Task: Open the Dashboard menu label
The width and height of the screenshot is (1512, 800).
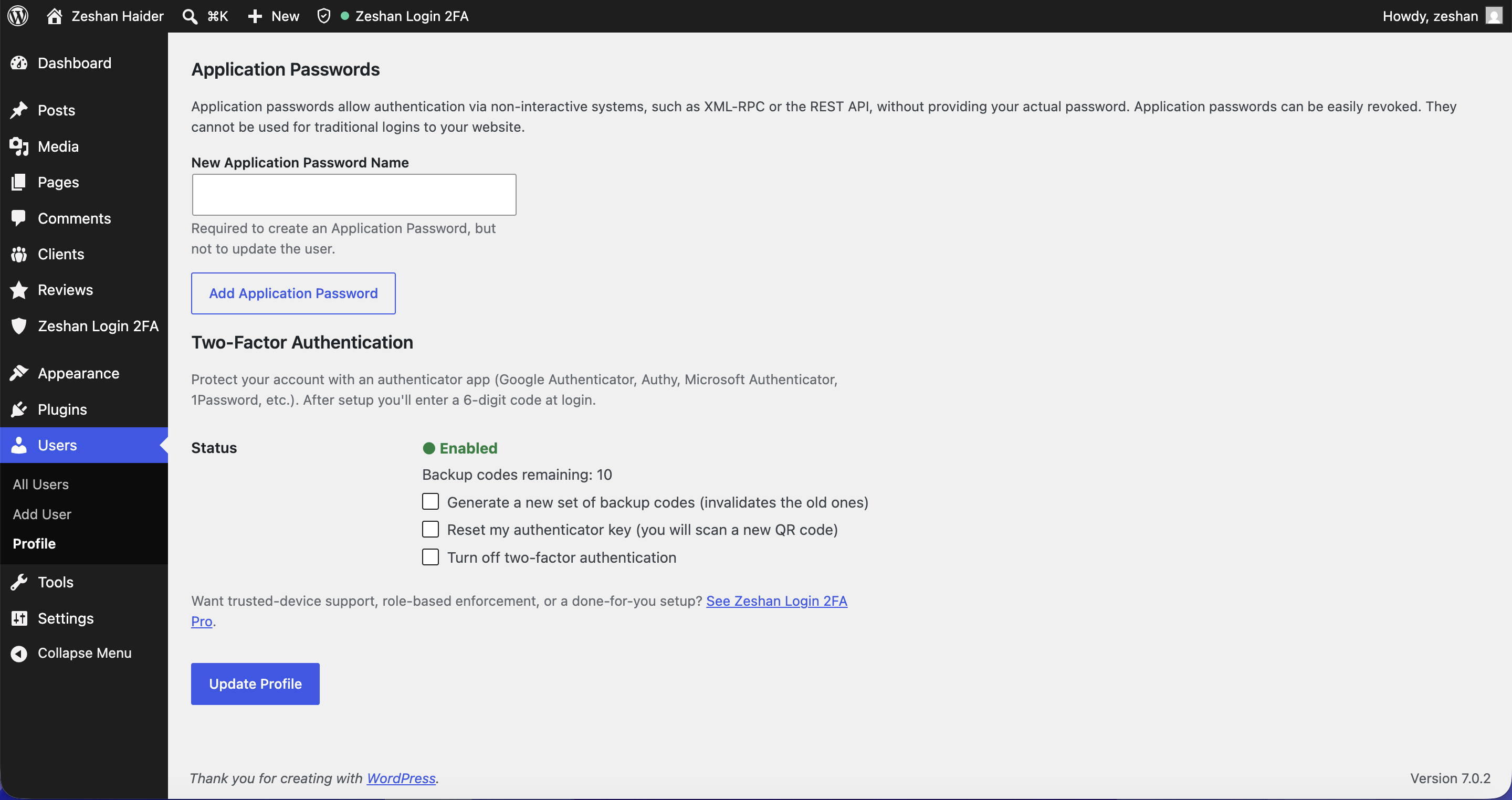Action: pos(75,63)
